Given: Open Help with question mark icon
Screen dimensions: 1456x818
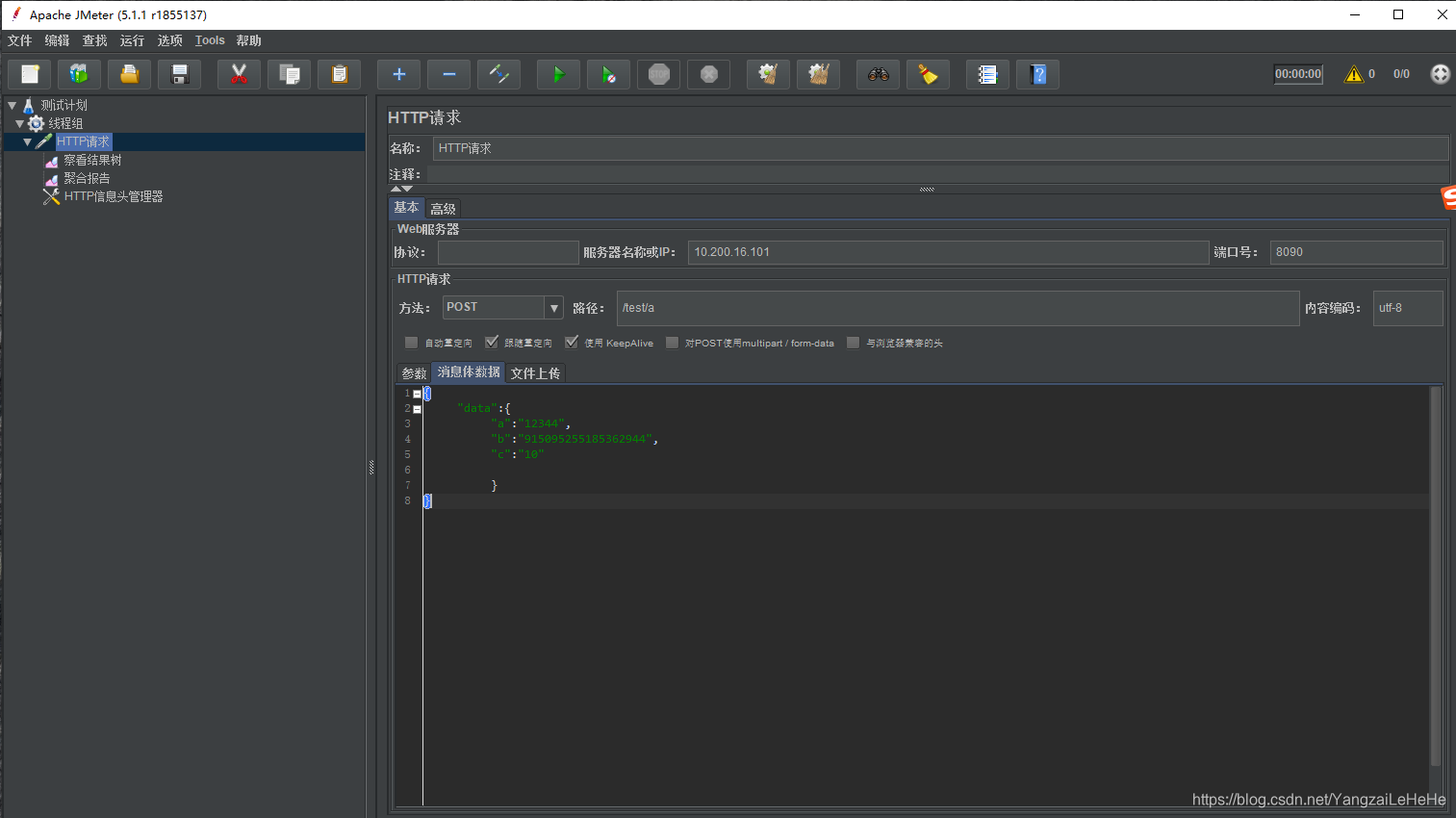Looking at the screenshot, I should point(1037,74).
